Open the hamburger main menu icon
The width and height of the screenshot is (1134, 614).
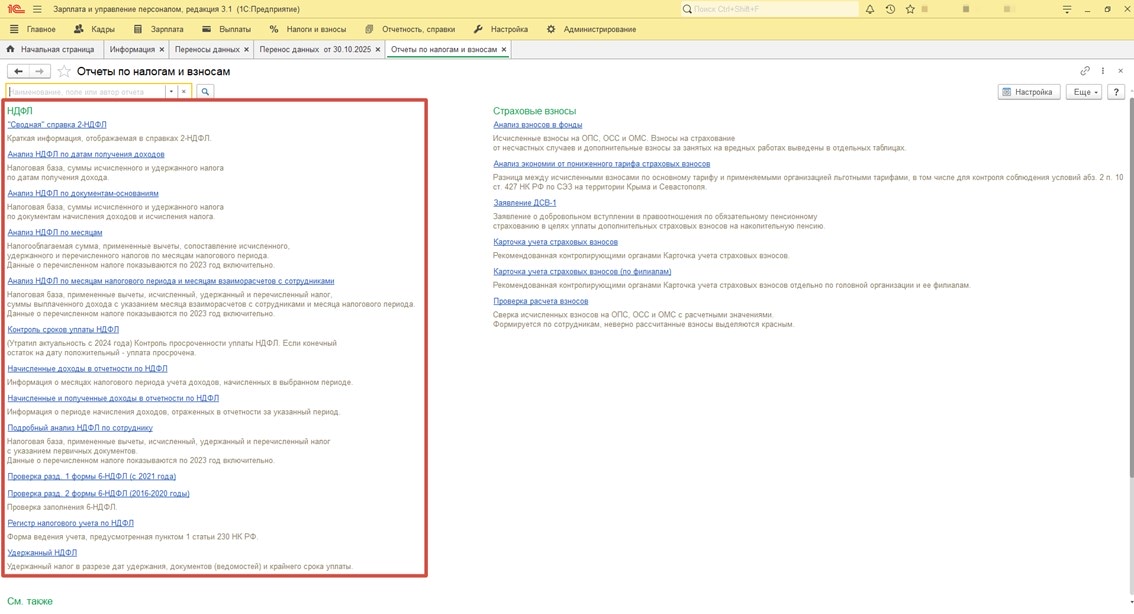[37, 9]
